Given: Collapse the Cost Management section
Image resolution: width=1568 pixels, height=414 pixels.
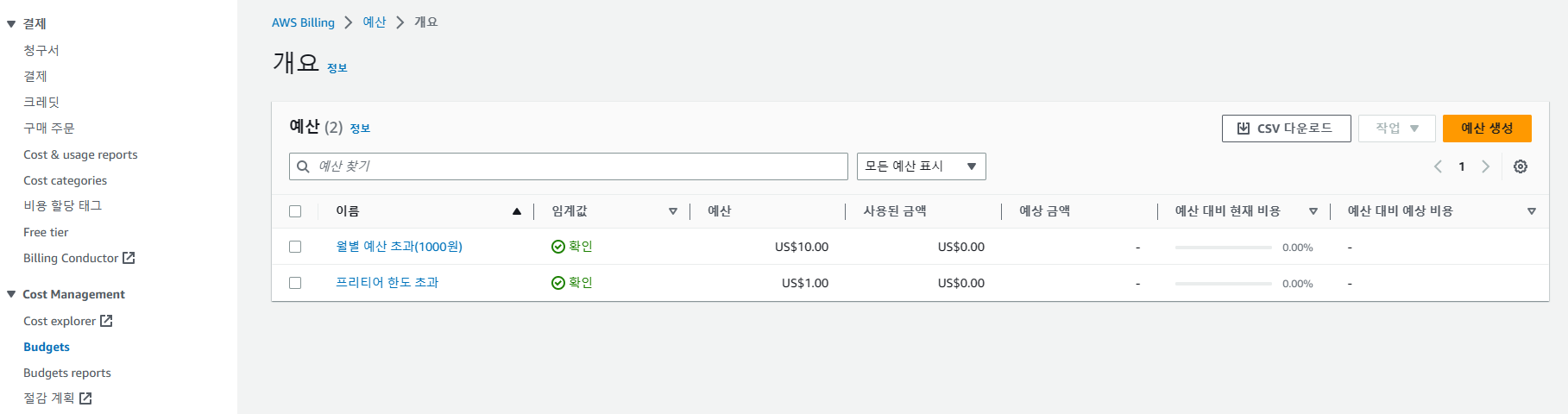Looking at the screenshot, I should (11, 294).
